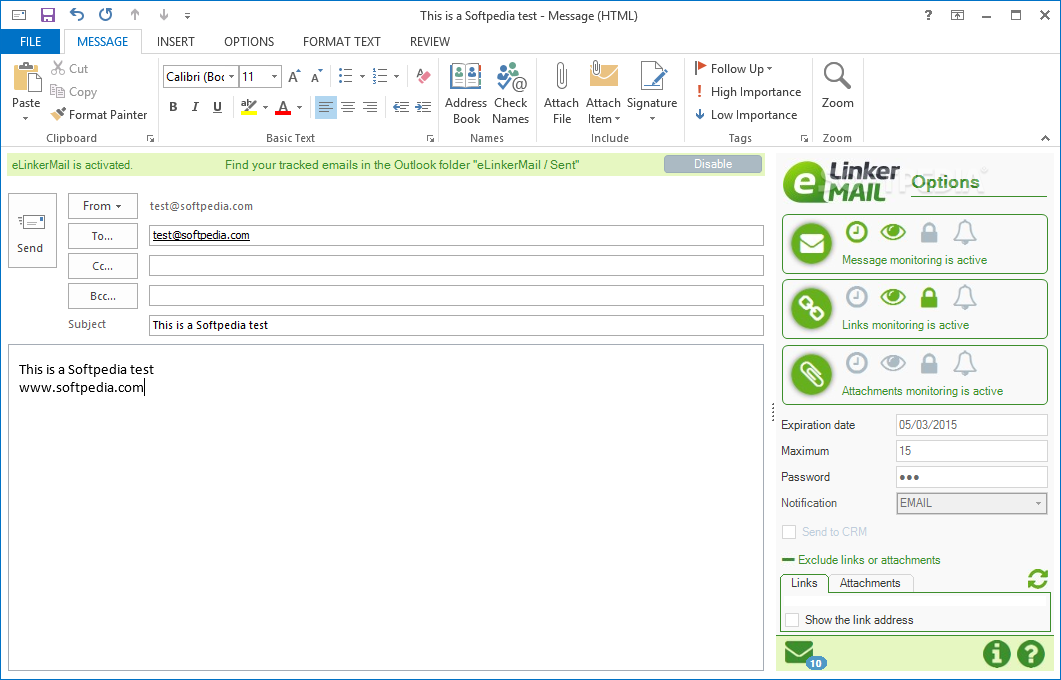The height and width of the screenshot is (680, 1061).
Task: Click the Attachments monitoring paperclip icon
Action: 811,374
